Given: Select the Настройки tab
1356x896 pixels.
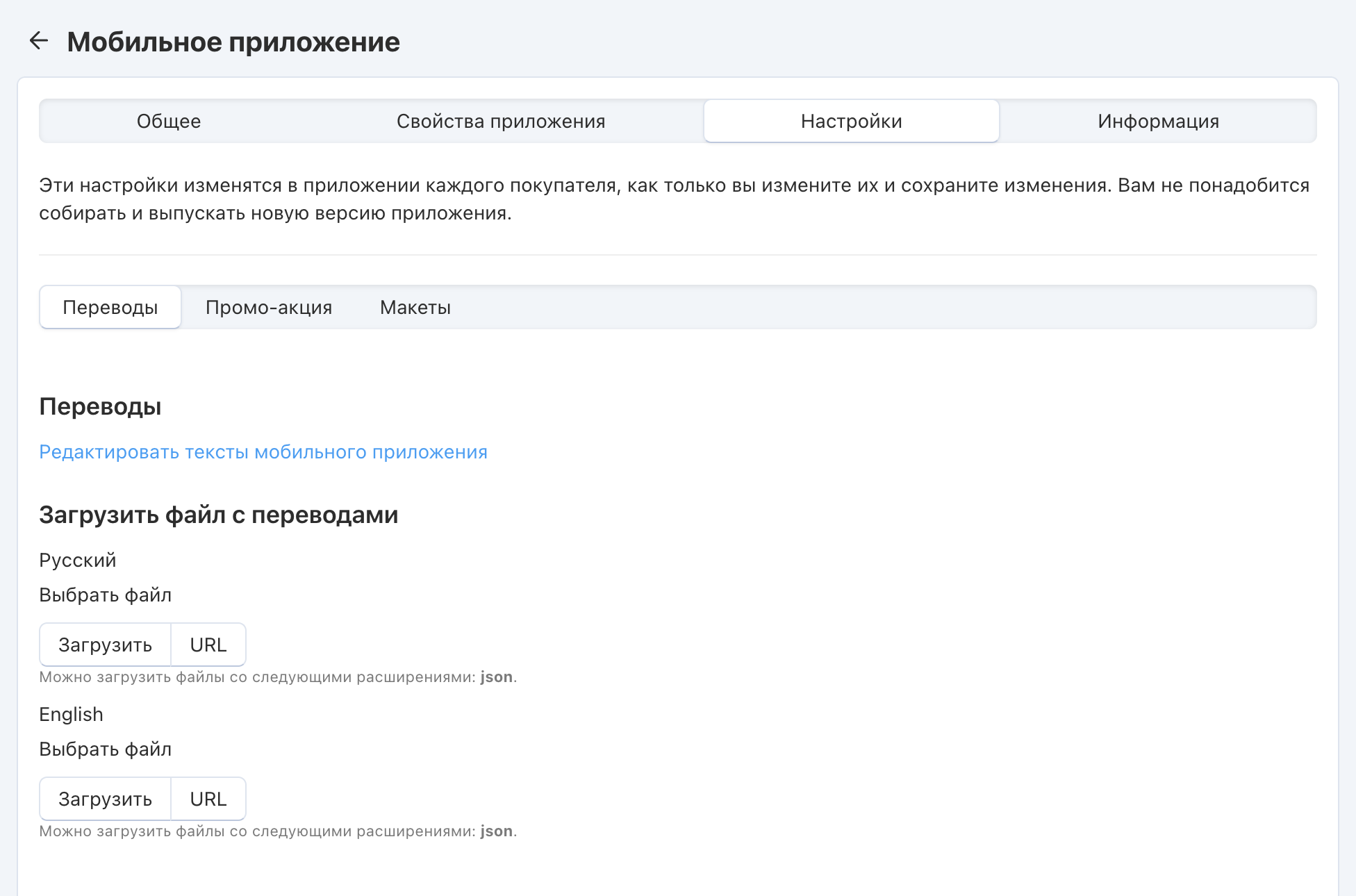Looking at the screenshot, I should (x=851, y=122).
